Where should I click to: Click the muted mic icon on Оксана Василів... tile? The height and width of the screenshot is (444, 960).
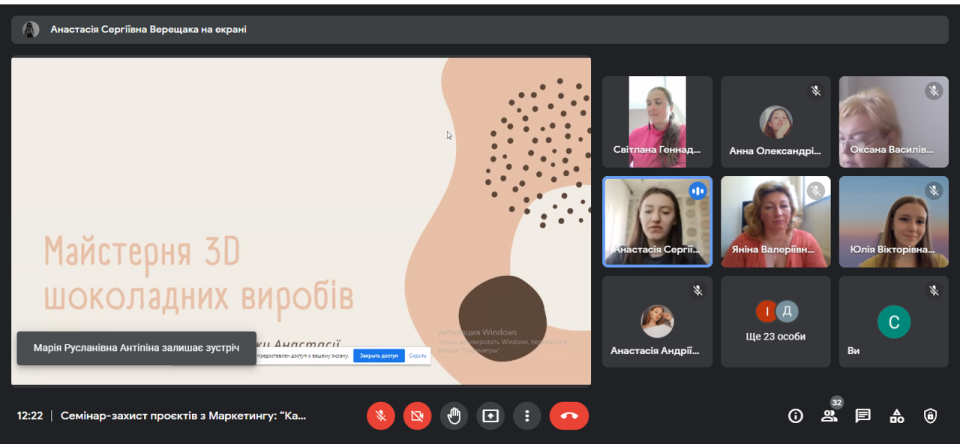[934, 91]
